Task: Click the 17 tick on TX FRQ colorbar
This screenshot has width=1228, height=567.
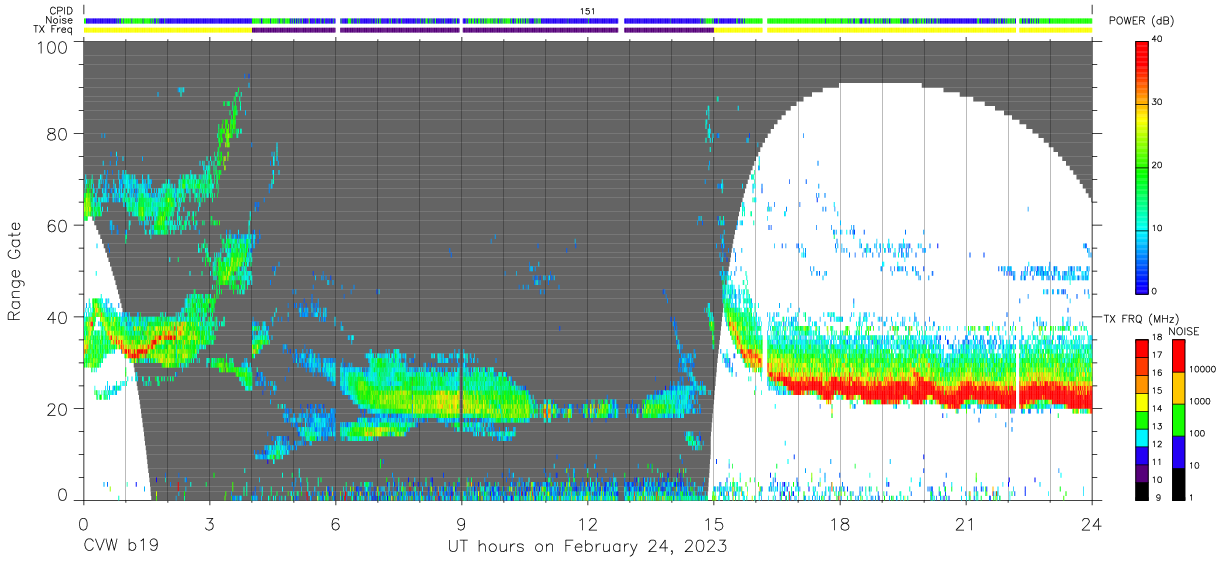Action: coord(1157,355)
